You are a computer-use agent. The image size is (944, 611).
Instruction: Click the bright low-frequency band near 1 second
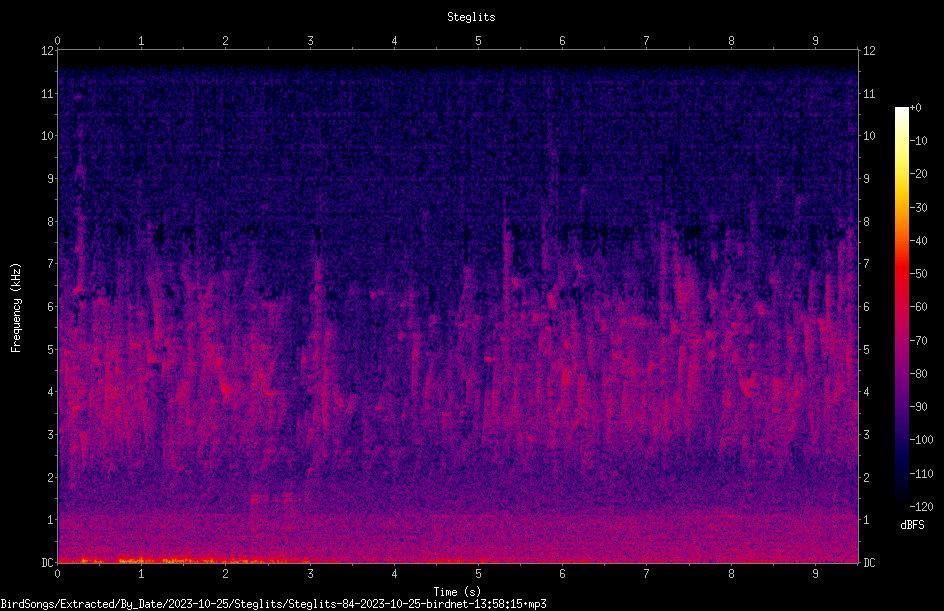(x=141, y=560)
